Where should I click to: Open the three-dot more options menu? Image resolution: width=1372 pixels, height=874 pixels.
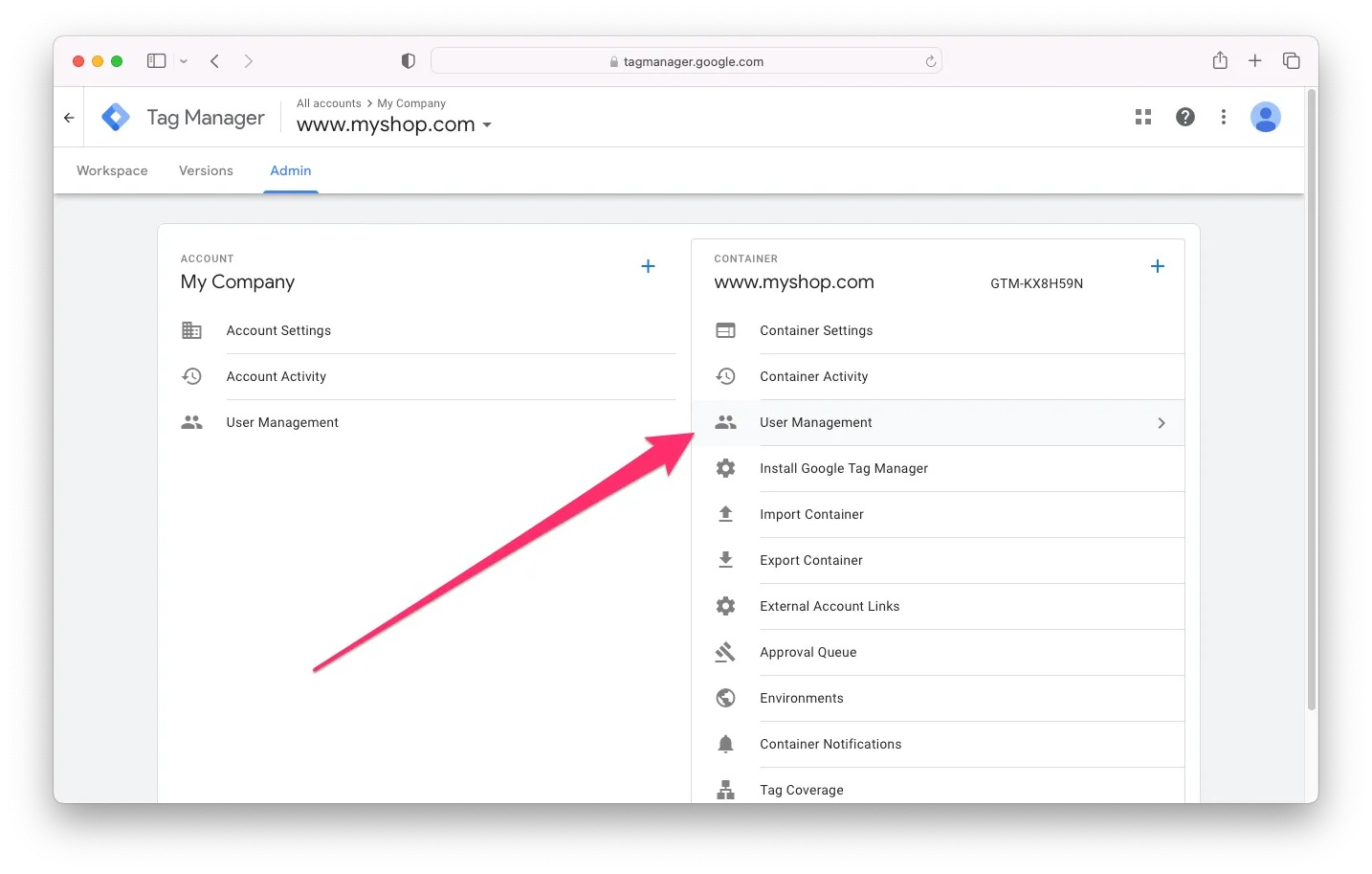point(1223,117)
